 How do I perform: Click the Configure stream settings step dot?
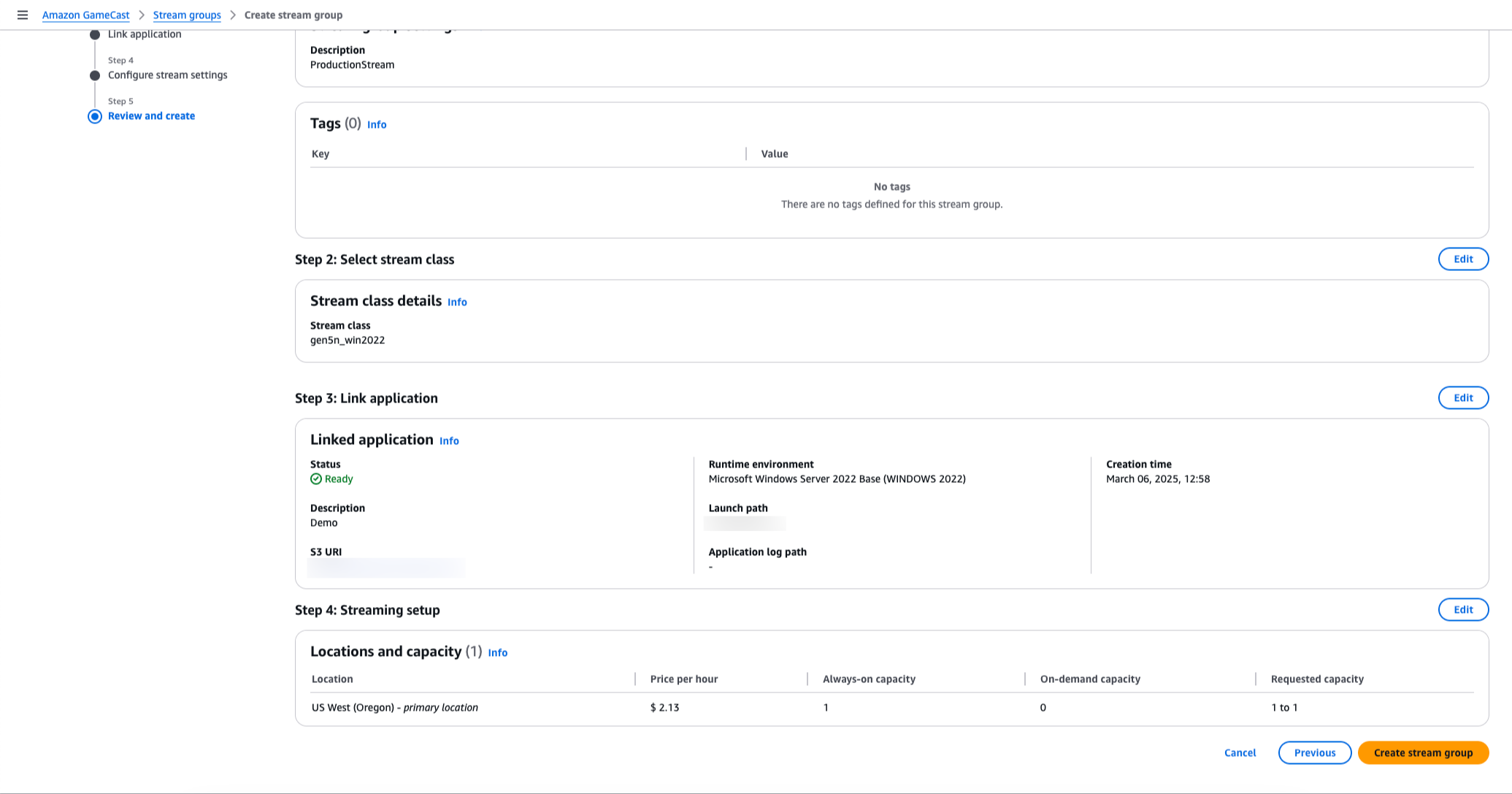[95, 75]
